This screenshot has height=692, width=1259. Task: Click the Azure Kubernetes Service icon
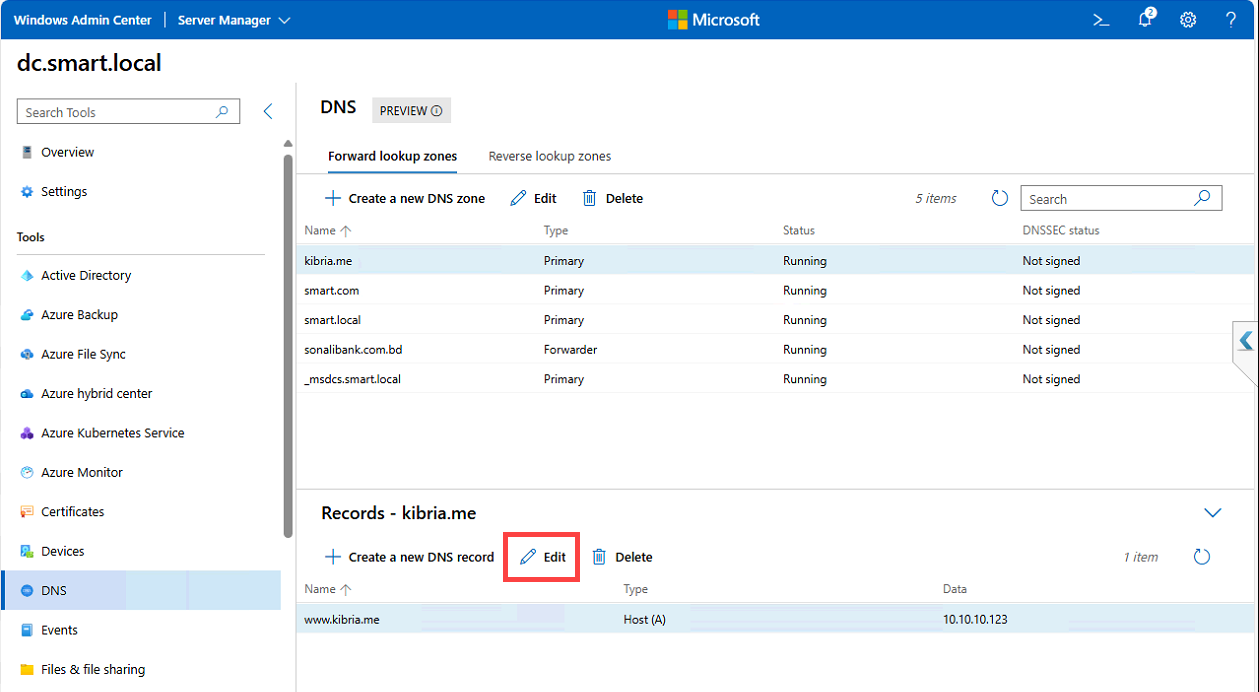tap(27, 433)
